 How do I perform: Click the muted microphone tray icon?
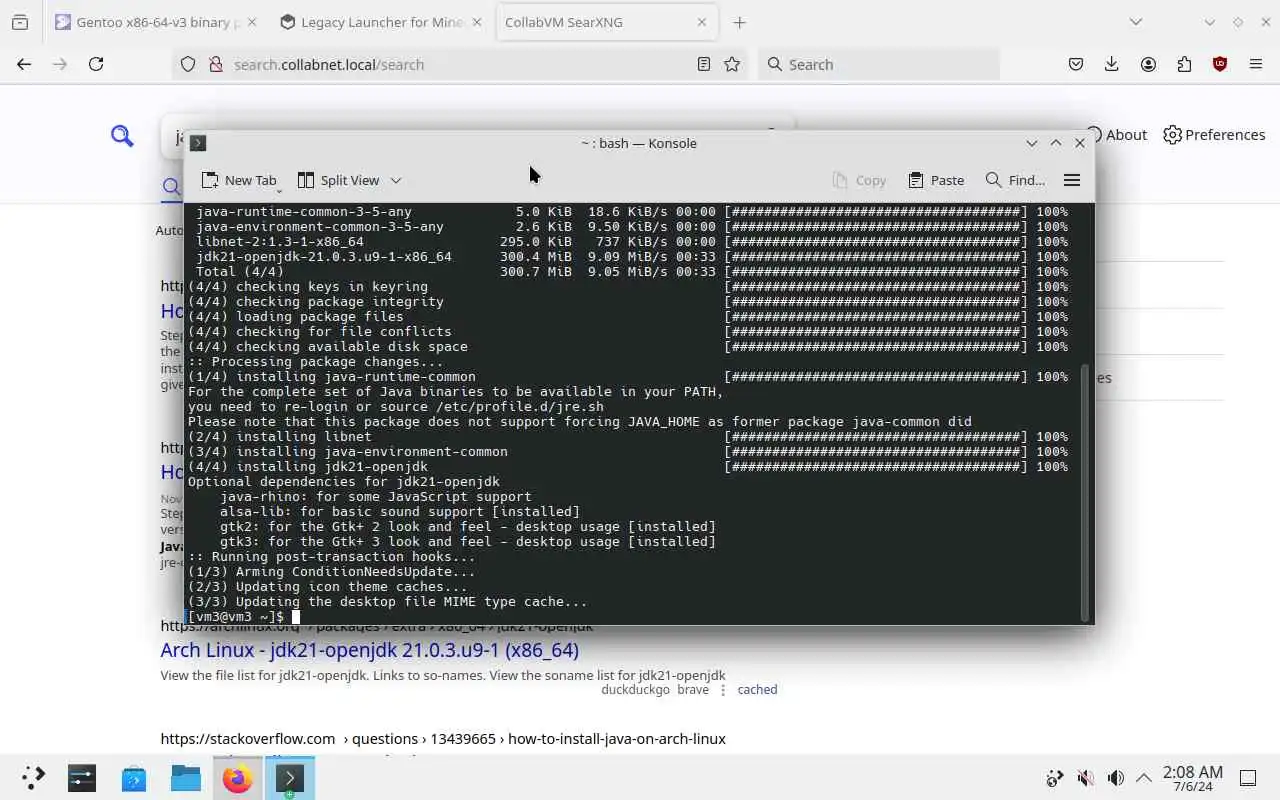coord(1085,778)
